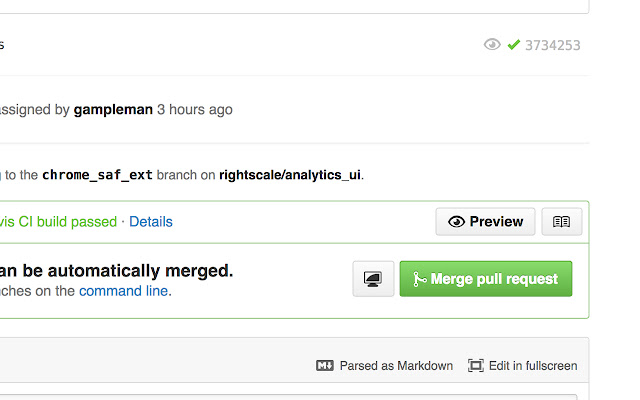The width and height of the screenshot is (640, 400).
Task: Click the Travis CI build passed text
Action: tap(60, 222)
